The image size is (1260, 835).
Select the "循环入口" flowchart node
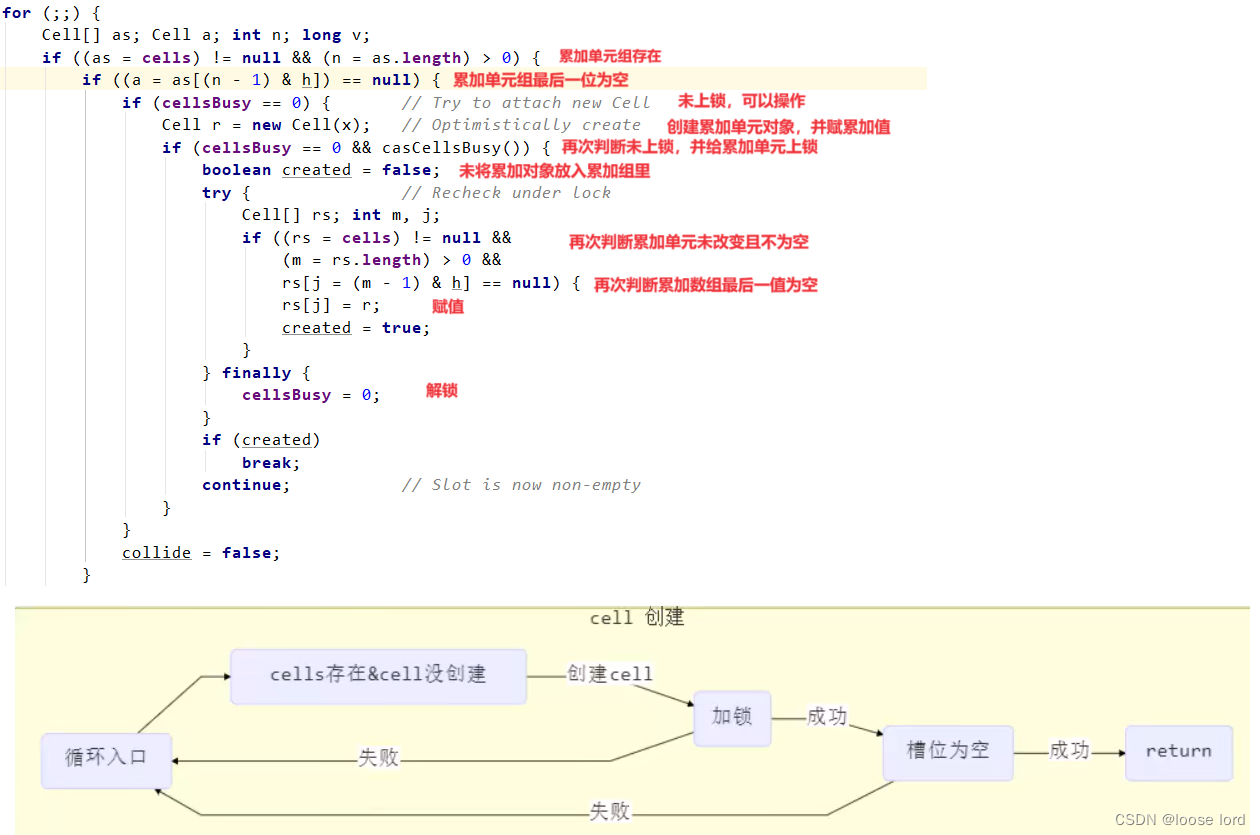[106, 760]
